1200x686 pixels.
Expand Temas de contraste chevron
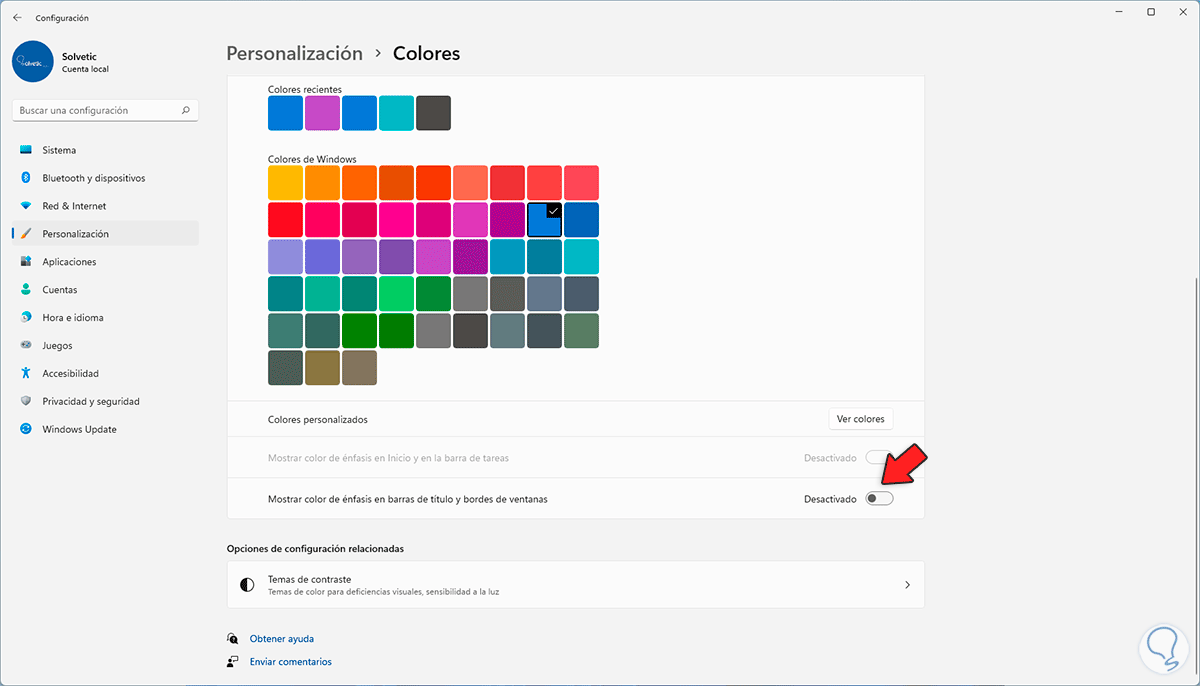[x=907, y=585]
